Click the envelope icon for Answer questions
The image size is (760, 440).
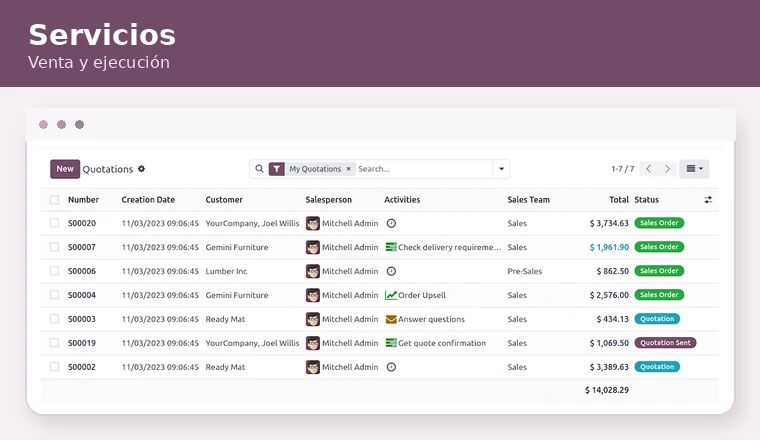391,319
